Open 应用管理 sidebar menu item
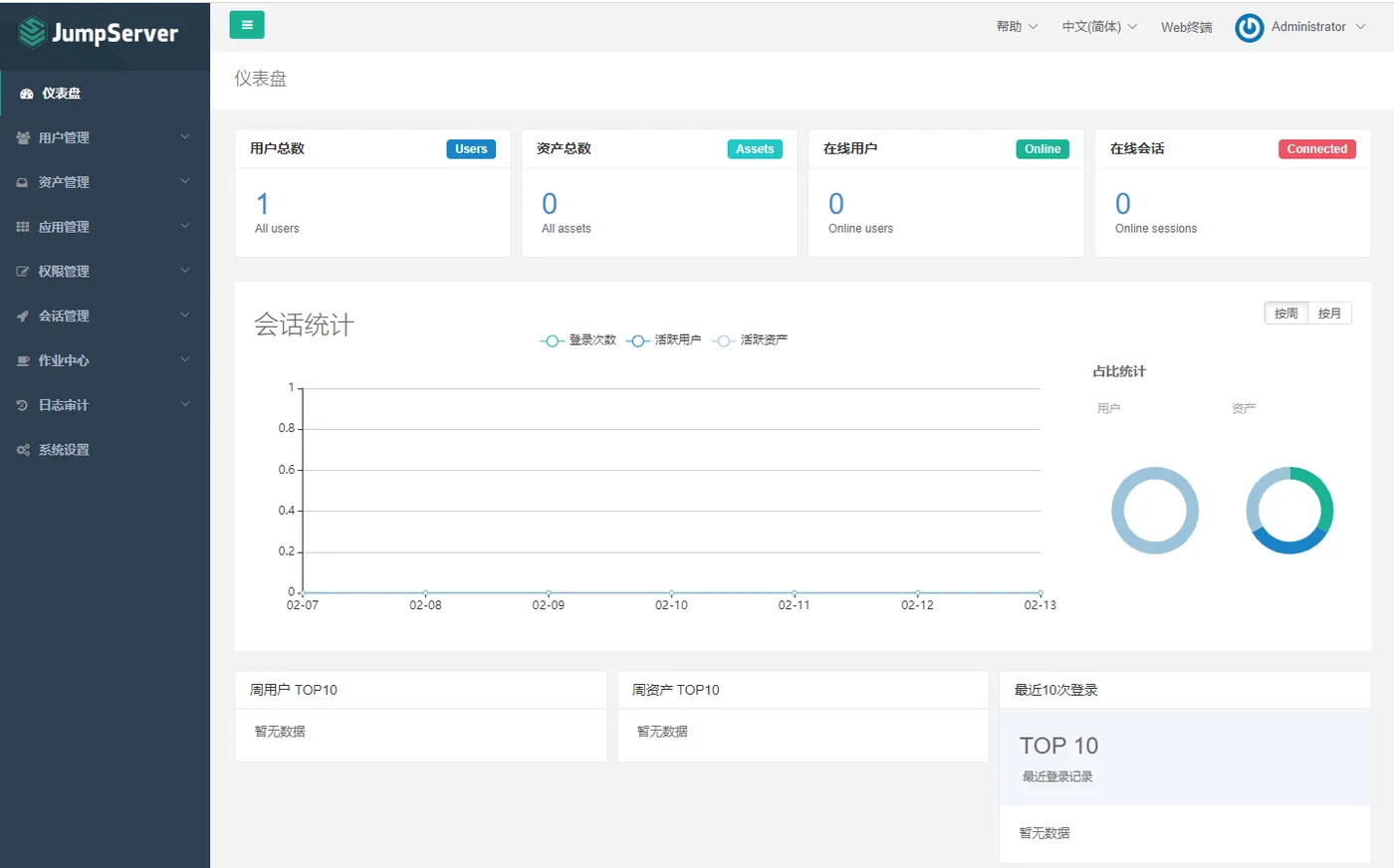Image resolution: width=1394 pixels, height=868 pixels. tap(106, 227)
